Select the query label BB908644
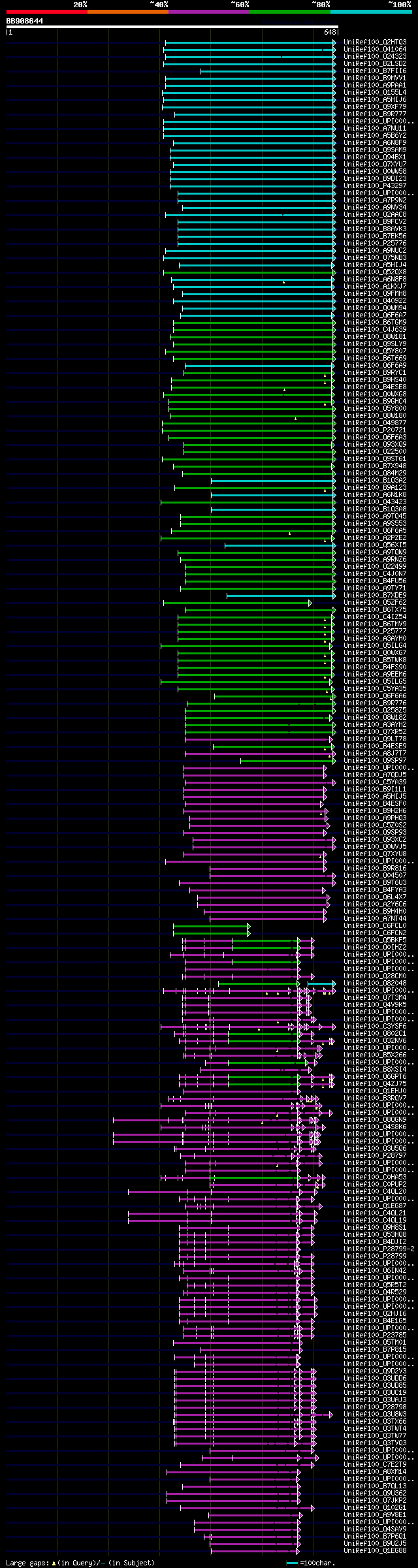This screenshot has height=1568, width=418. [x=25, y=21]
